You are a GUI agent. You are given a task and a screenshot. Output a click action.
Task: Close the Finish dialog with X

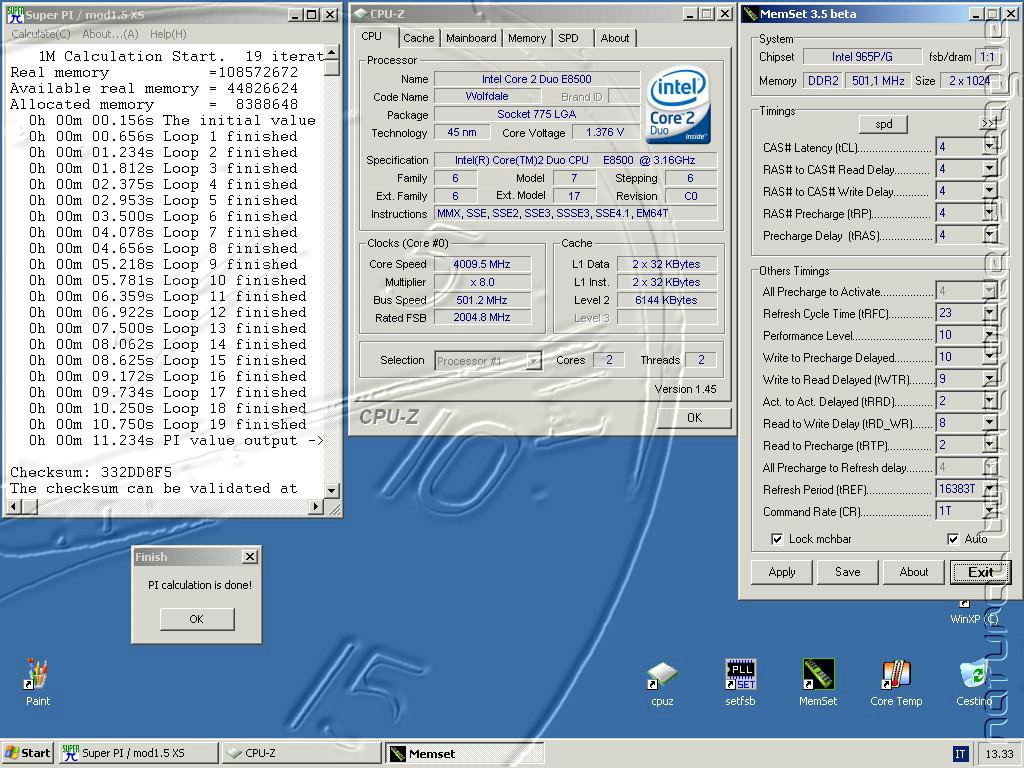(x=250, y=556)
